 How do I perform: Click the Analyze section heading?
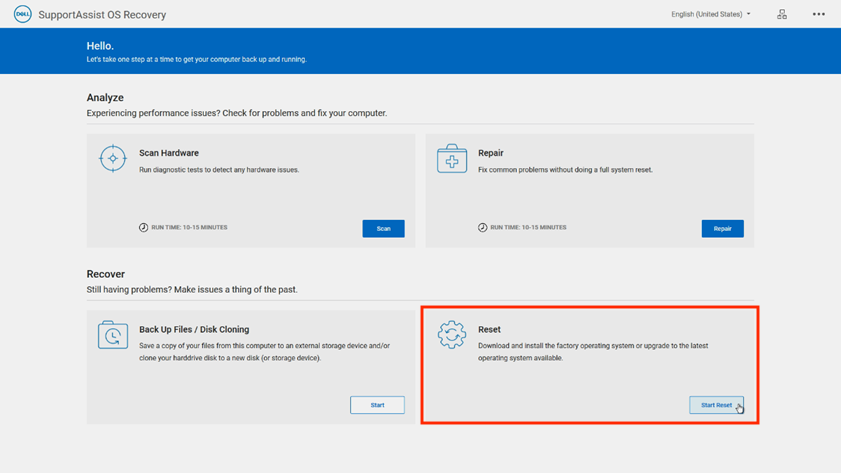pos(105,98)
